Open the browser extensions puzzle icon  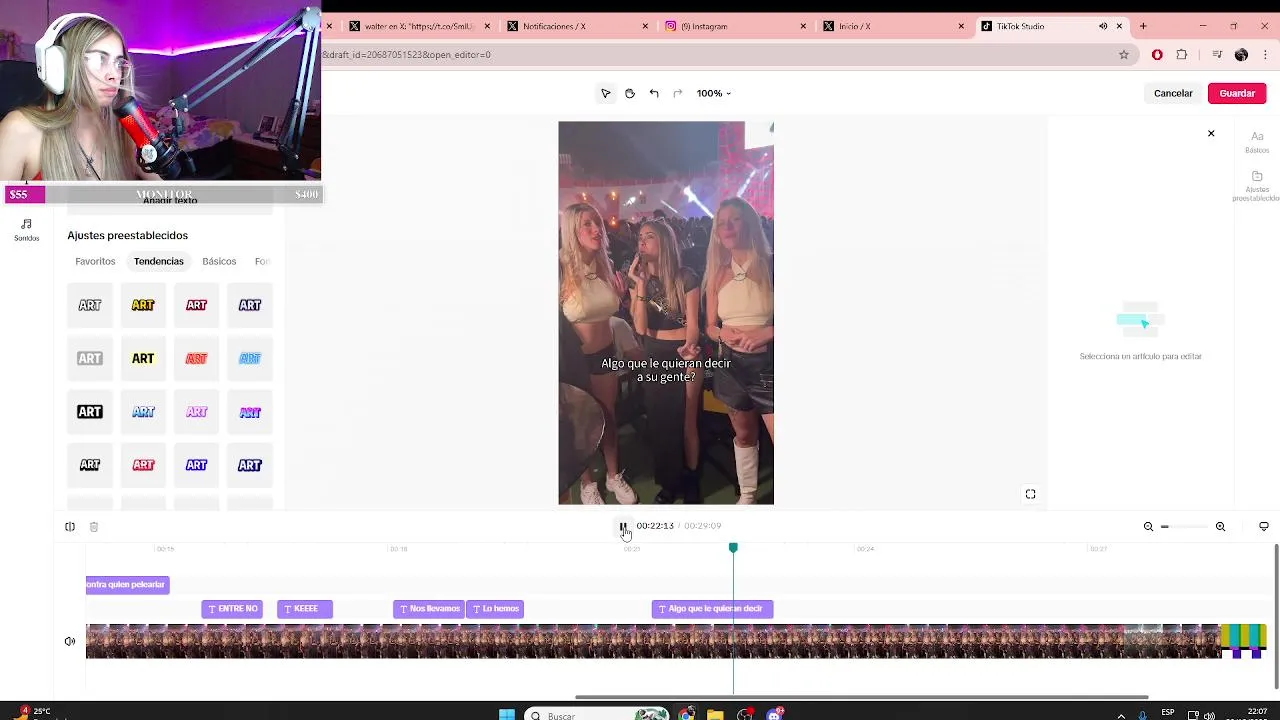[1182, 55]
